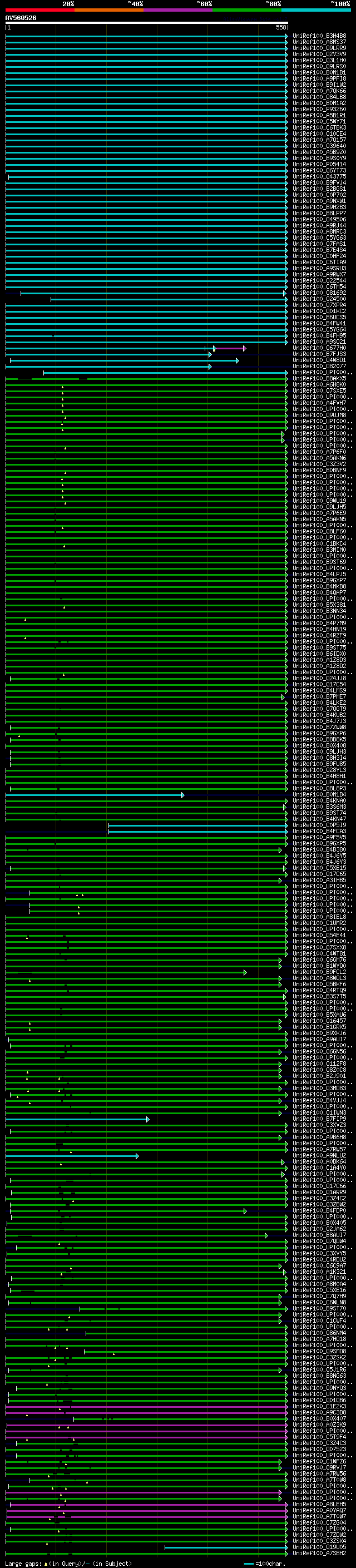Open hit UniRef100_Q2V3V9
Screen dimensions: 356x1568
[x=319, y=54]
